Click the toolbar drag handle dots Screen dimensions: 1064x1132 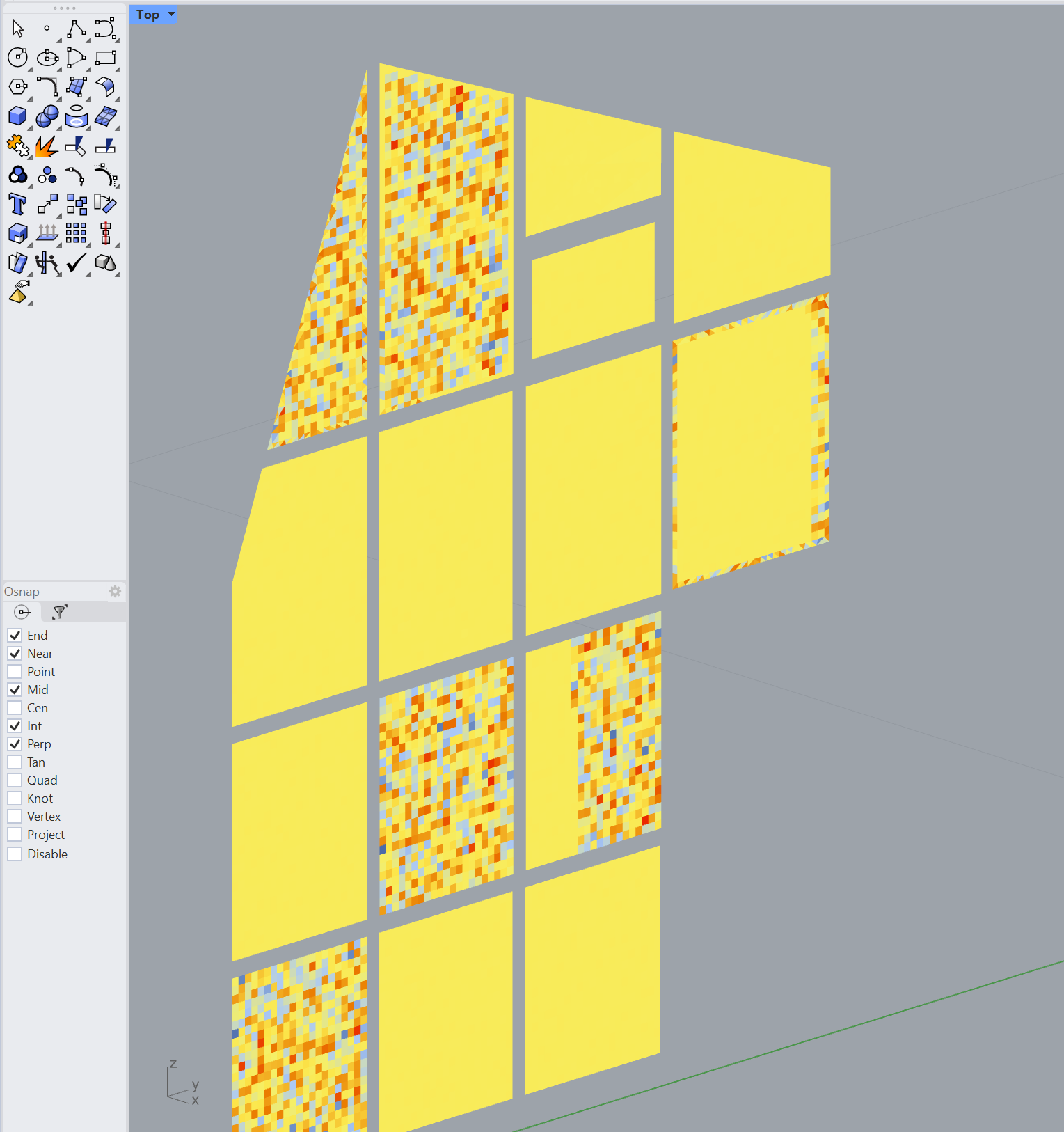pyautogui.click(x=64, y=8)
